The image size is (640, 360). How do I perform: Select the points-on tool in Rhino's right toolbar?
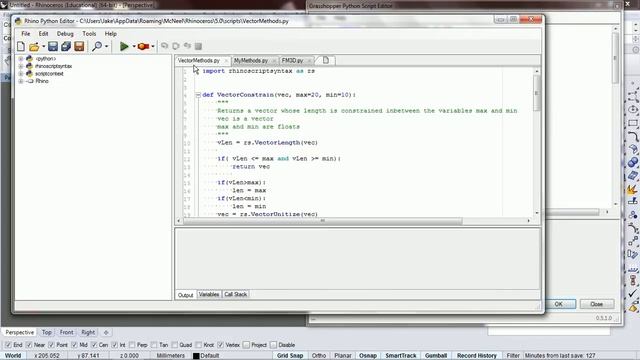coord(633,242)
